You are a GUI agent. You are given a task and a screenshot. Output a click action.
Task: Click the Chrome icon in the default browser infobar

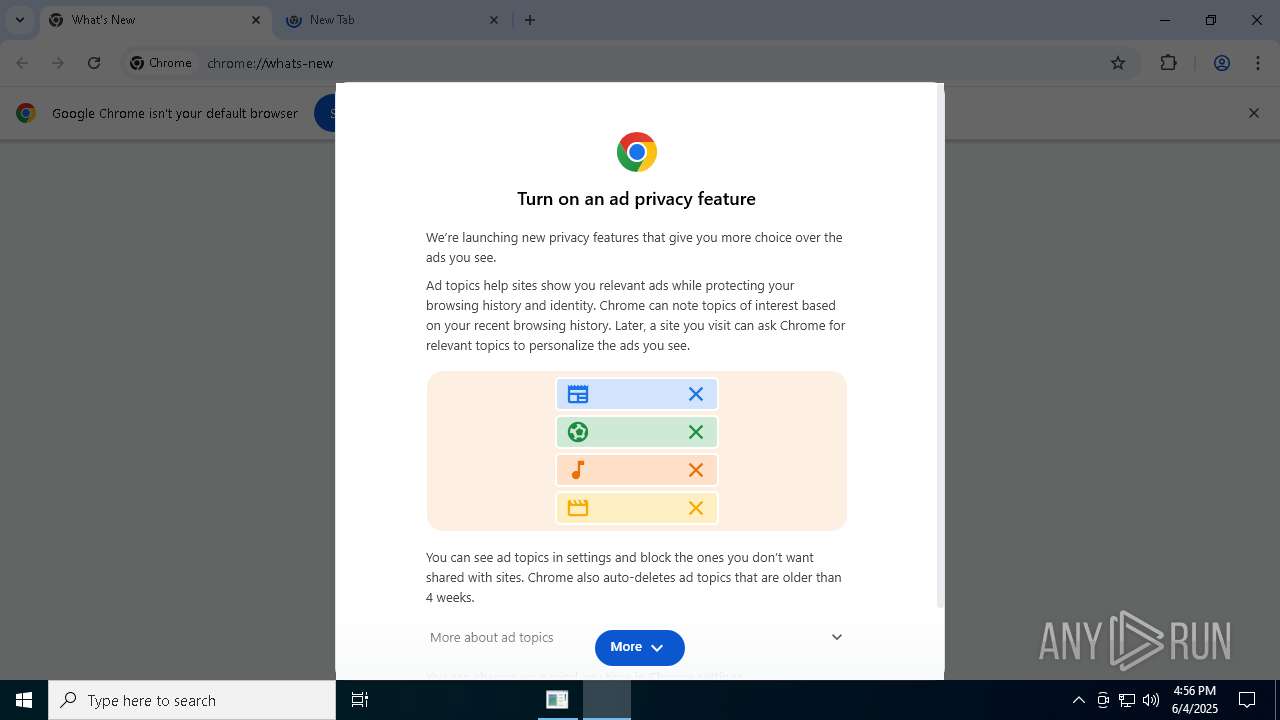point(26,113)
